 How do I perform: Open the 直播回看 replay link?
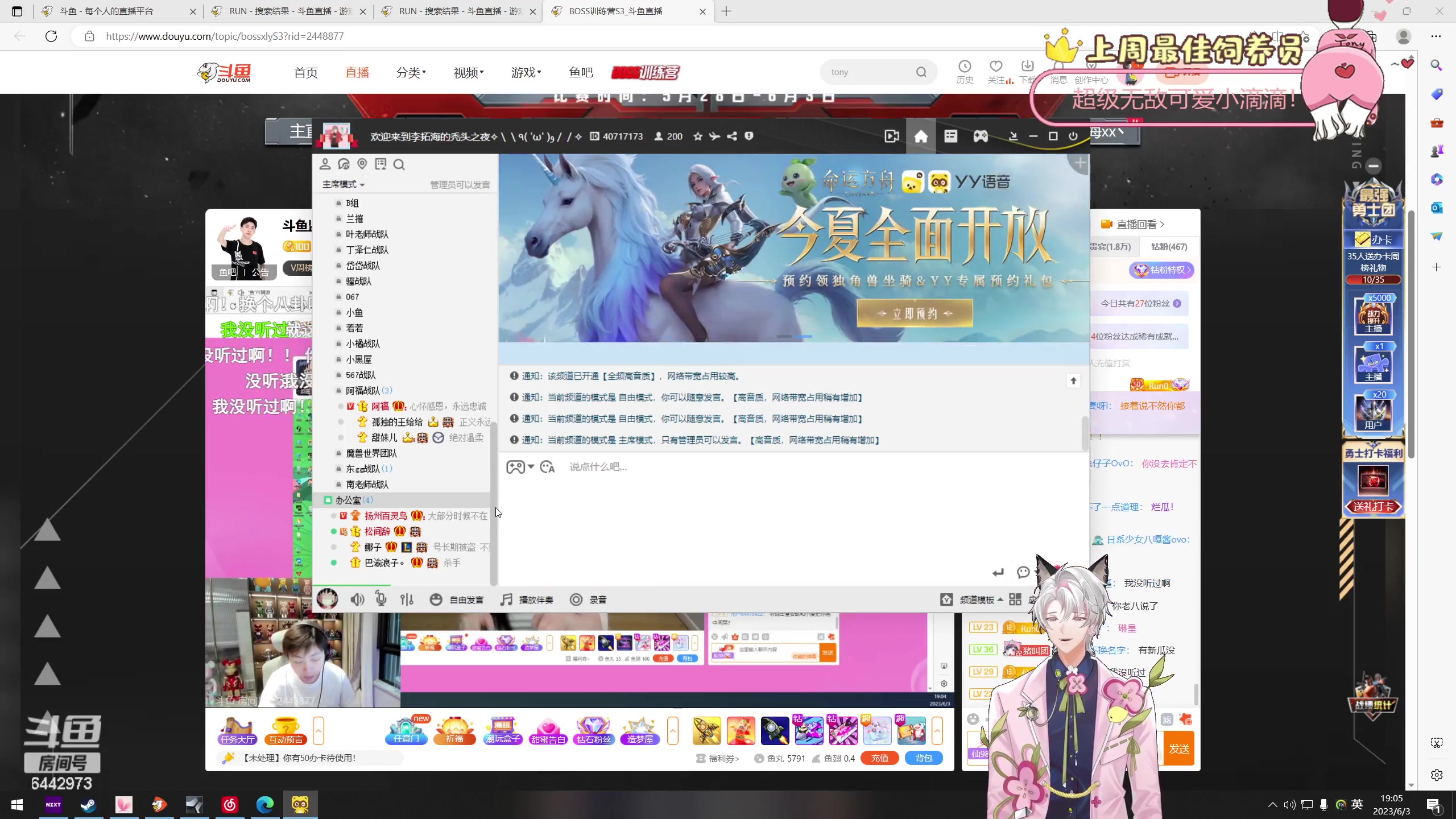(x=1132, y=225)
